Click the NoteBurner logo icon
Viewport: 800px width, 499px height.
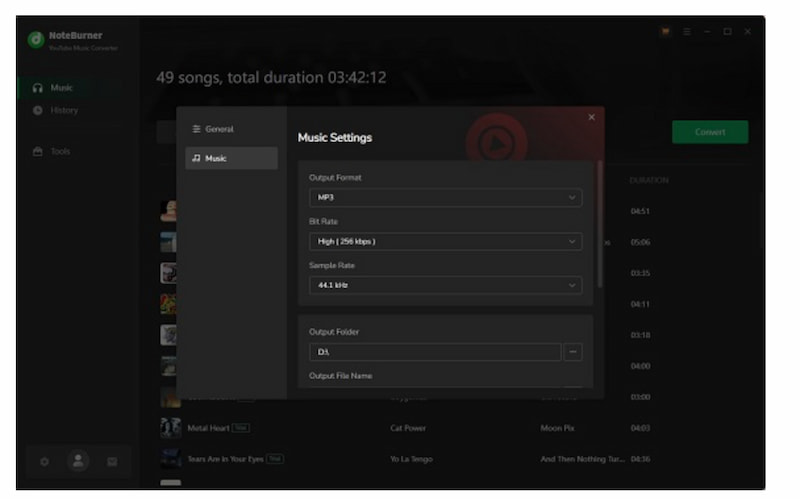click(x=36, y=39)
